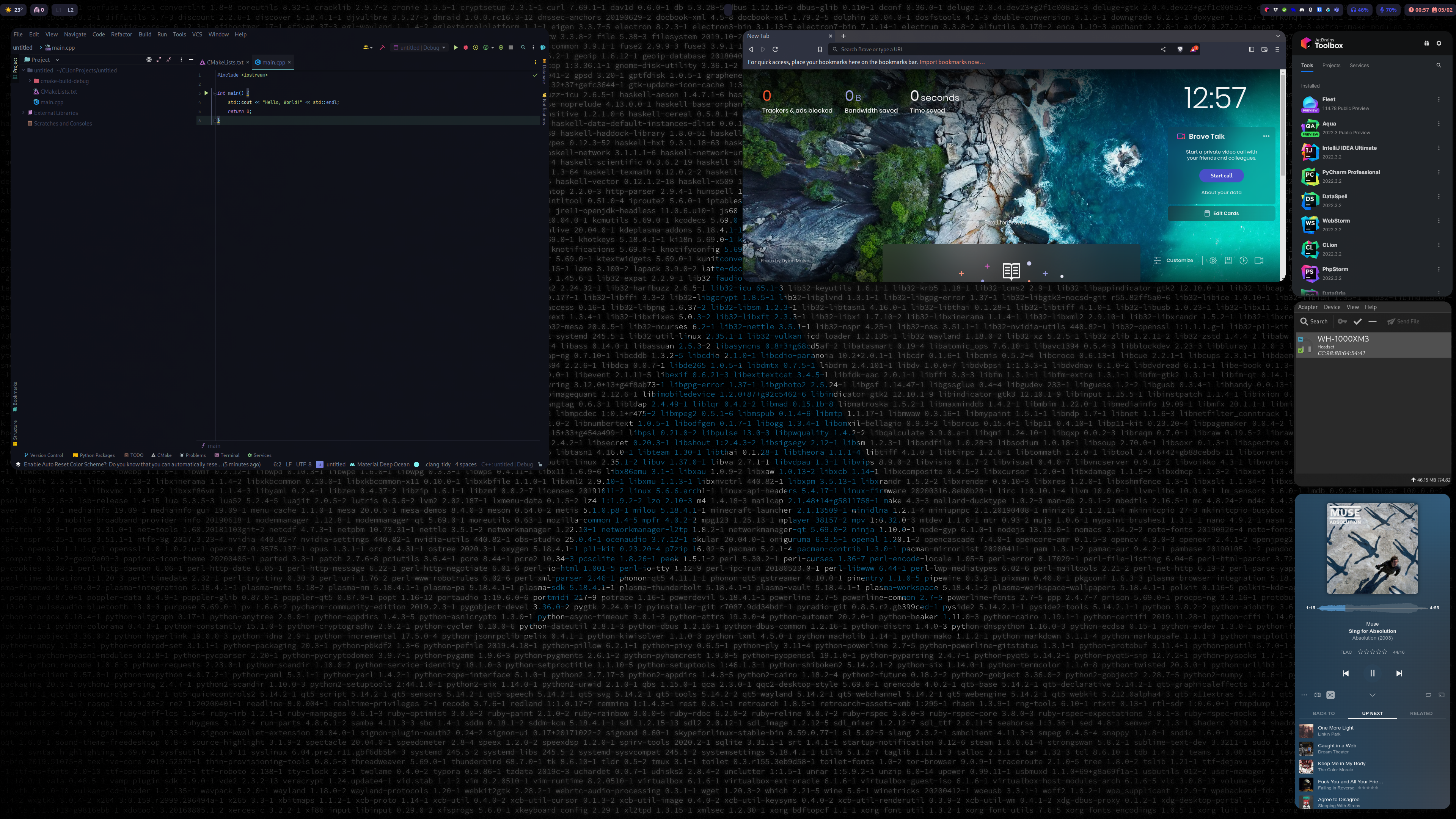Open the untitled | Debug configuration dropdown

point(419,47)
